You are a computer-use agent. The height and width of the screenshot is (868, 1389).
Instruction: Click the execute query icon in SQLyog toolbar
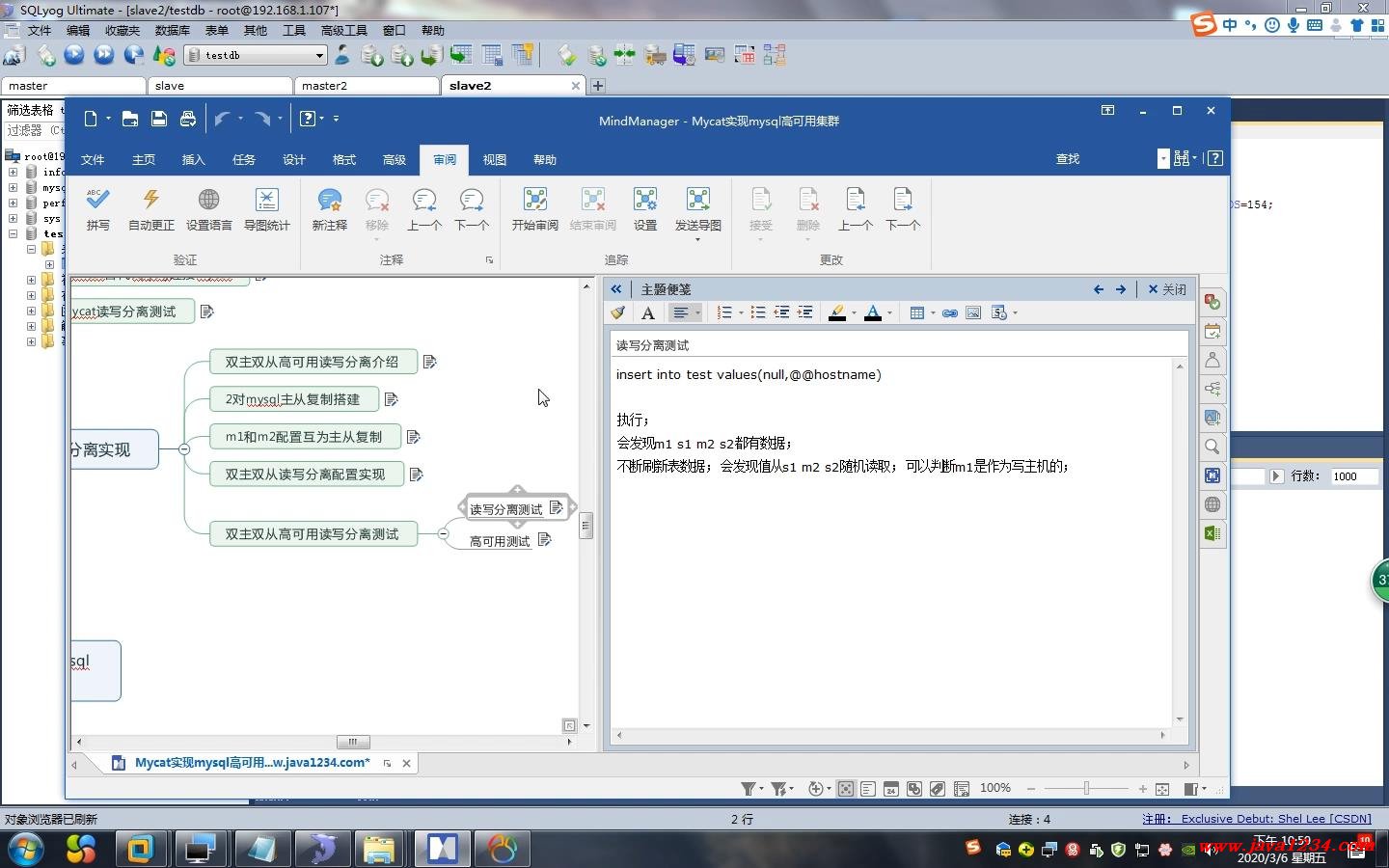point(74,55)
